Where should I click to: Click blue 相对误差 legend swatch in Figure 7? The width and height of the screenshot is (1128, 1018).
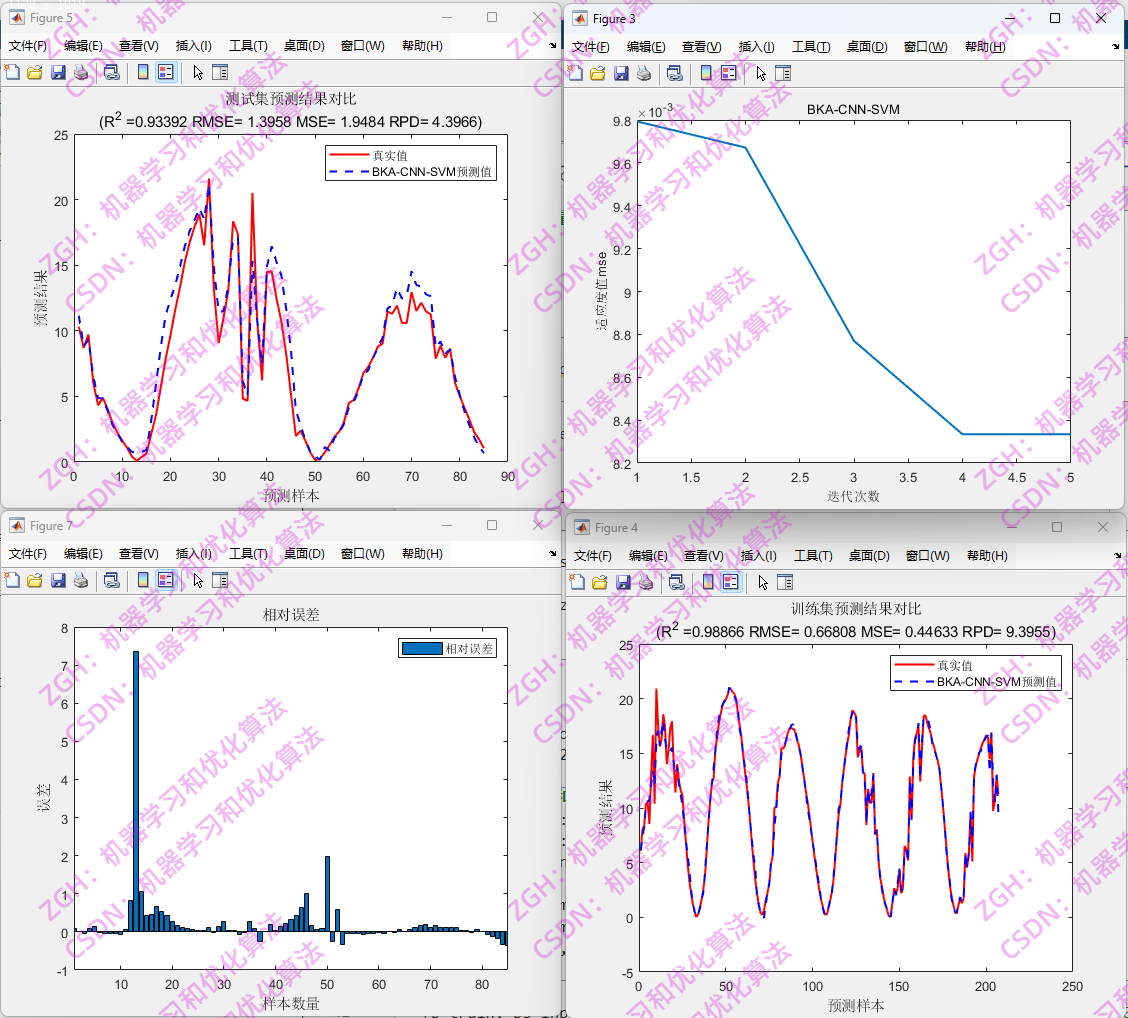pyautogui.click(x=422, y=649)
